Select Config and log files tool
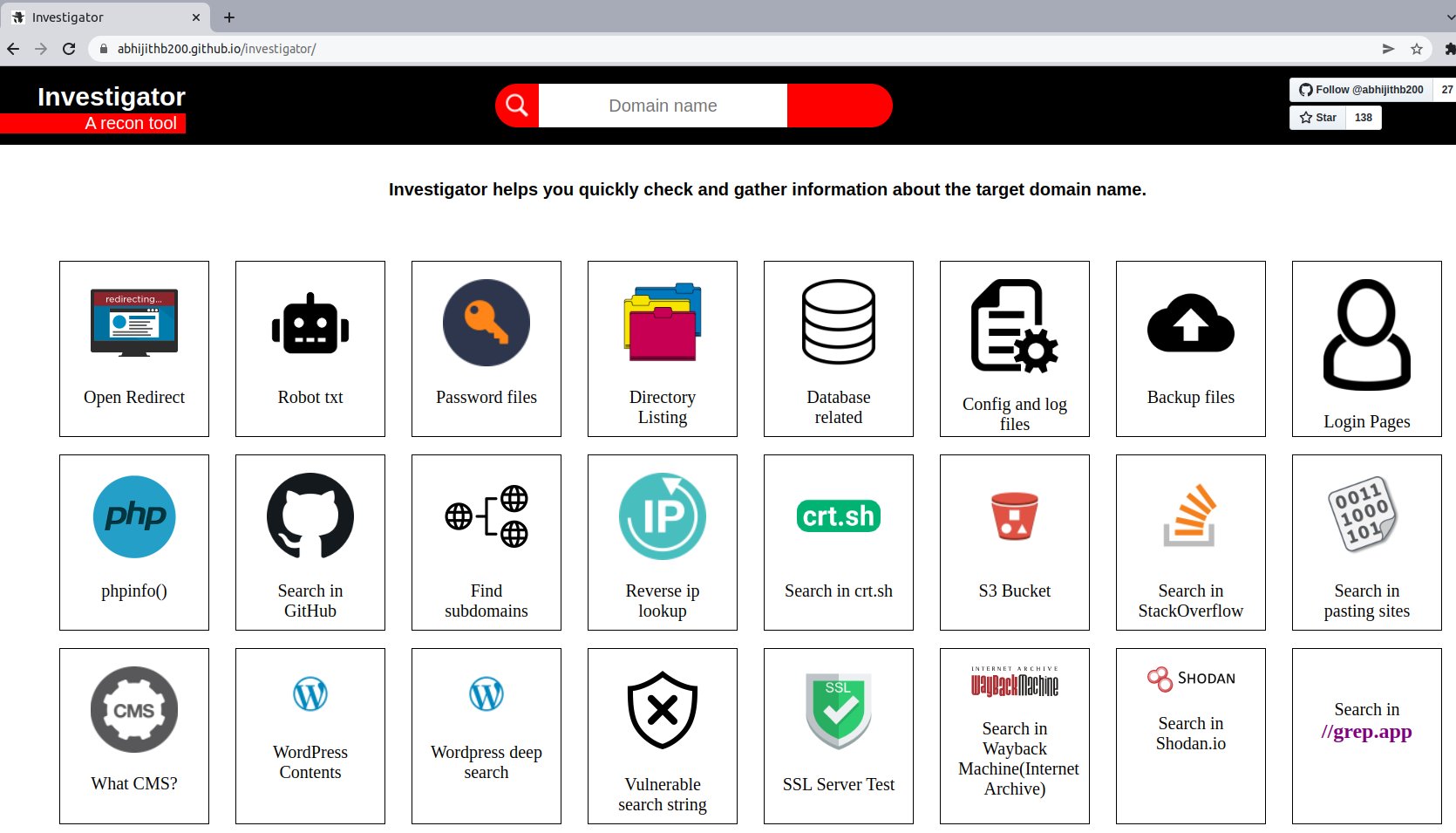 coord(1014,349)
